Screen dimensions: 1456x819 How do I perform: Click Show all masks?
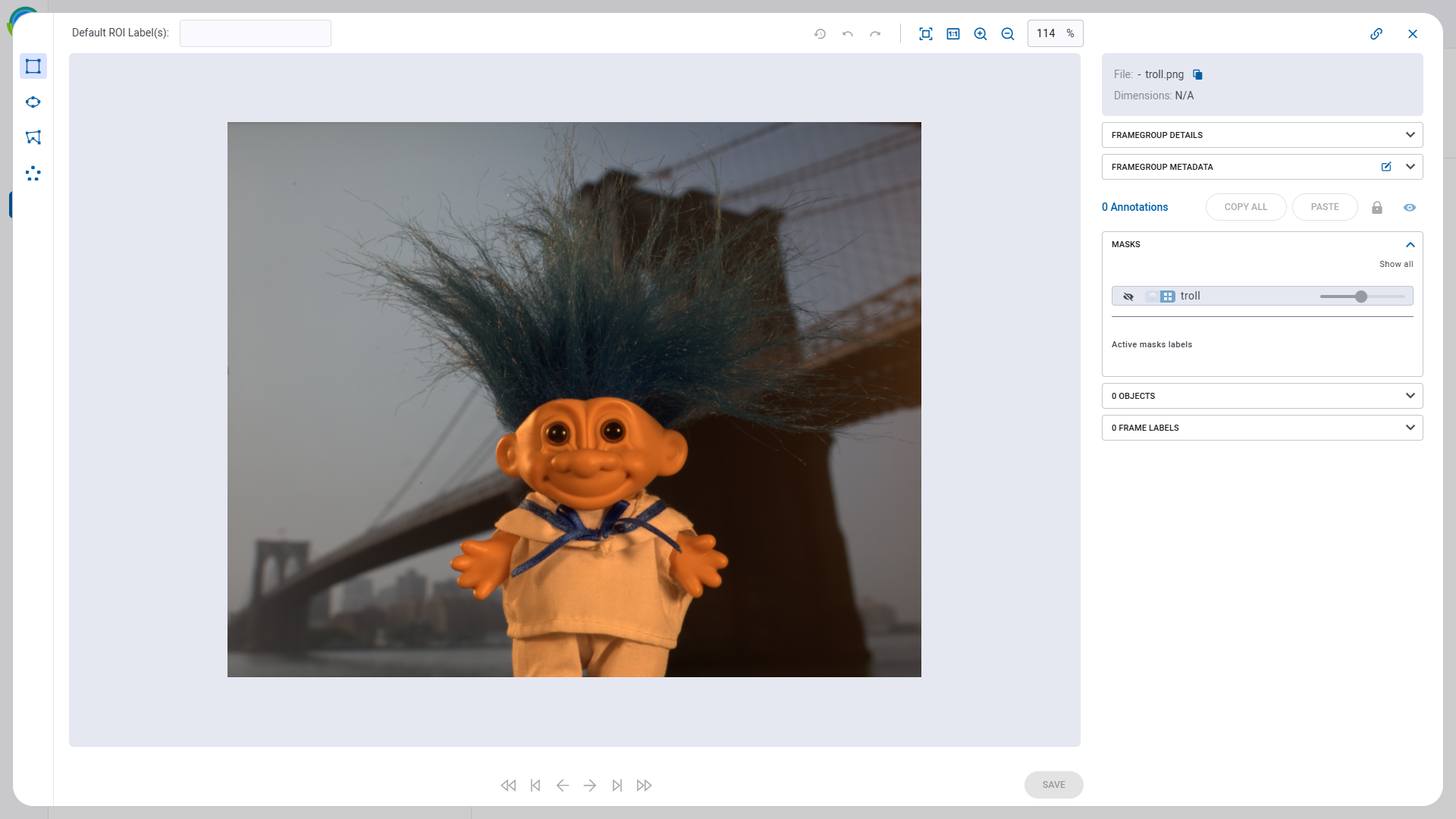(1396, 264)
